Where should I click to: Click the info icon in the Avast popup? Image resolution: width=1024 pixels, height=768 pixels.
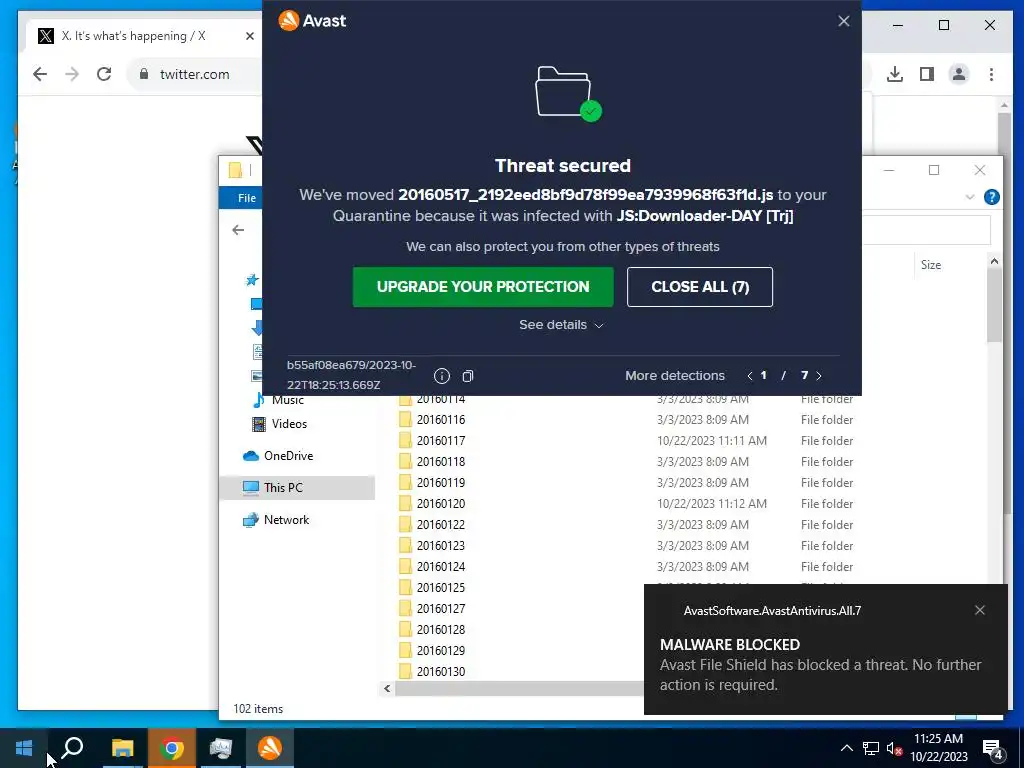[441, 376]
